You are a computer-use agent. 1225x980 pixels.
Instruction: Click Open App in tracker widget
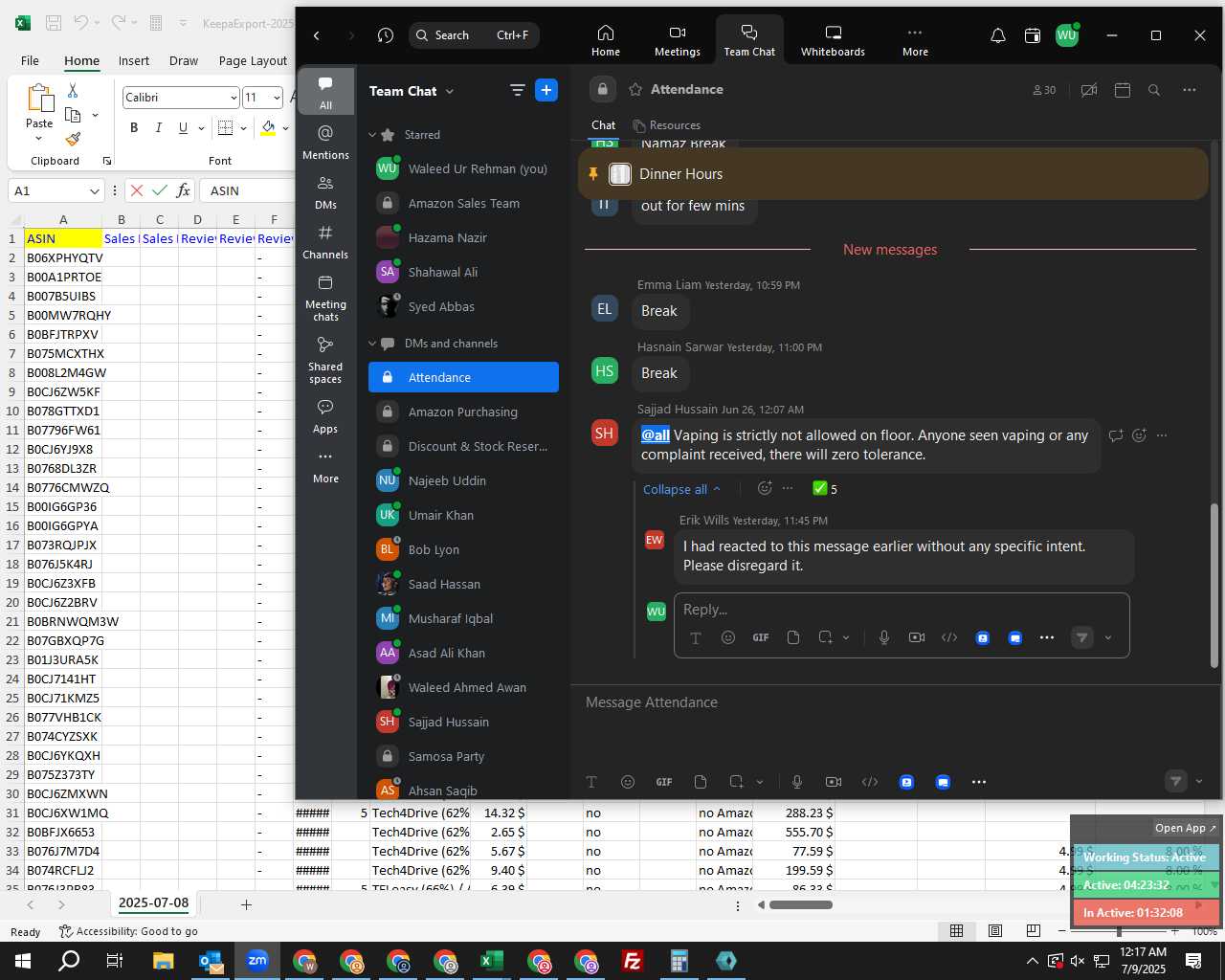click(x=1185, y=828)
